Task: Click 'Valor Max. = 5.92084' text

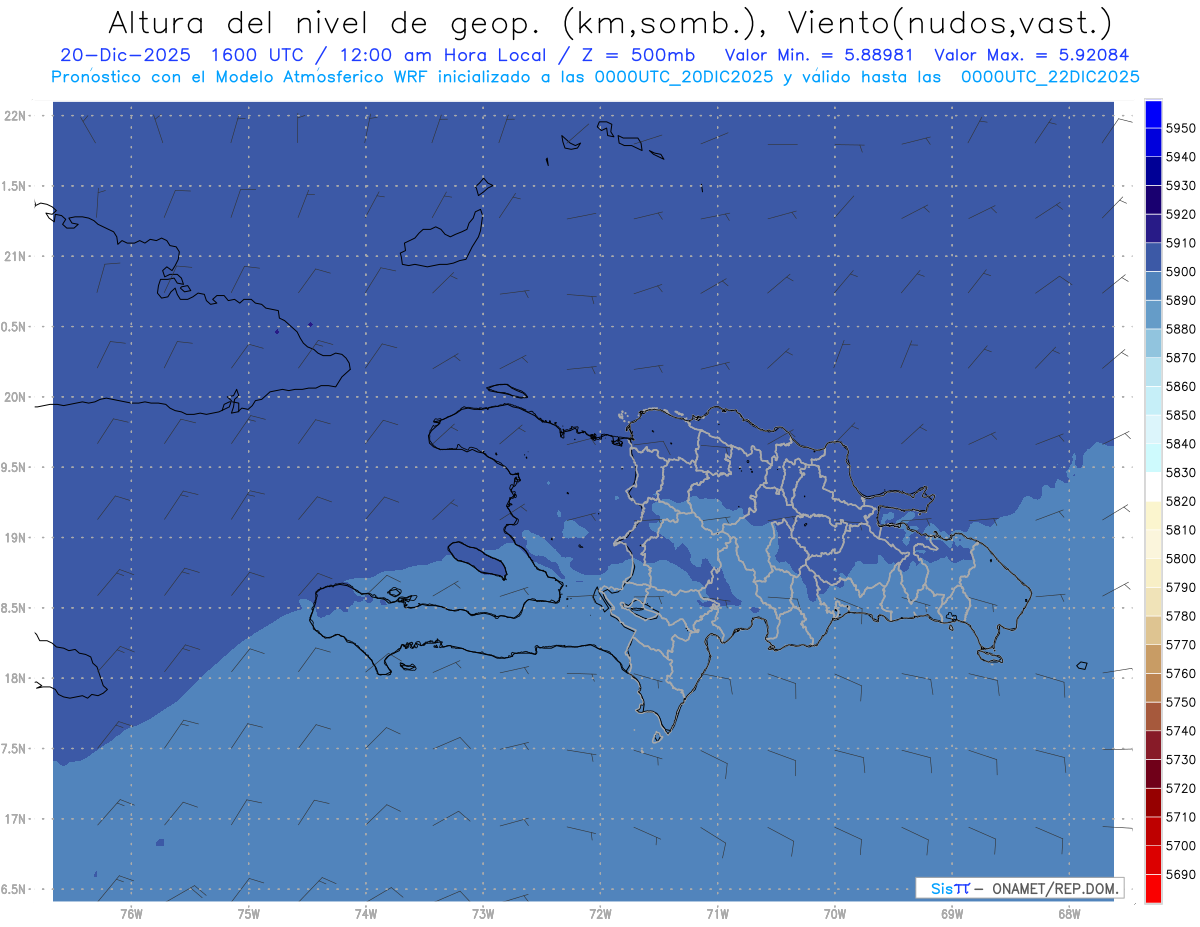Action: 1032,55
